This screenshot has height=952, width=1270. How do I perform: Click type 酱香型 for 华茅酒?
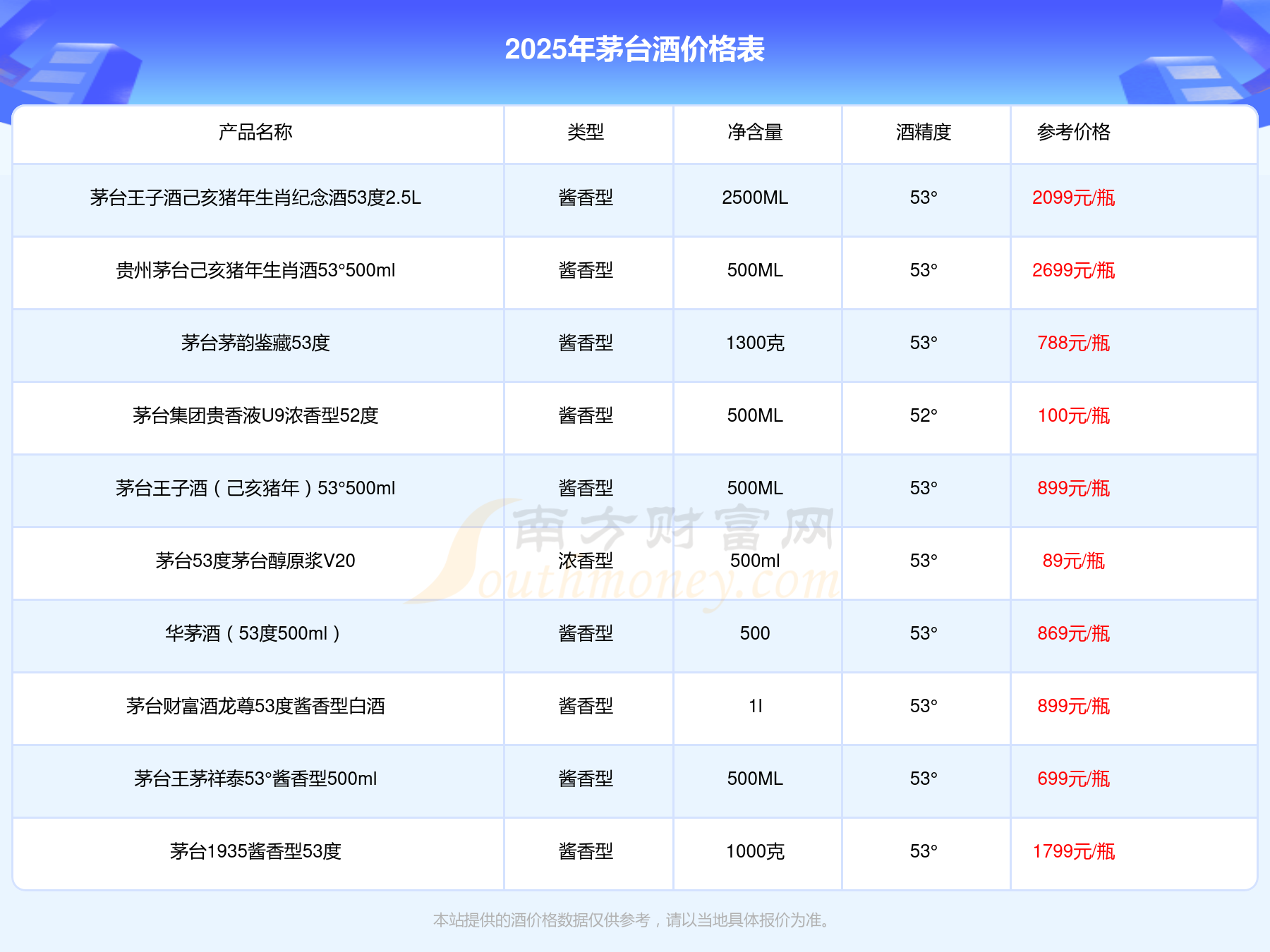tap(586, 633)
